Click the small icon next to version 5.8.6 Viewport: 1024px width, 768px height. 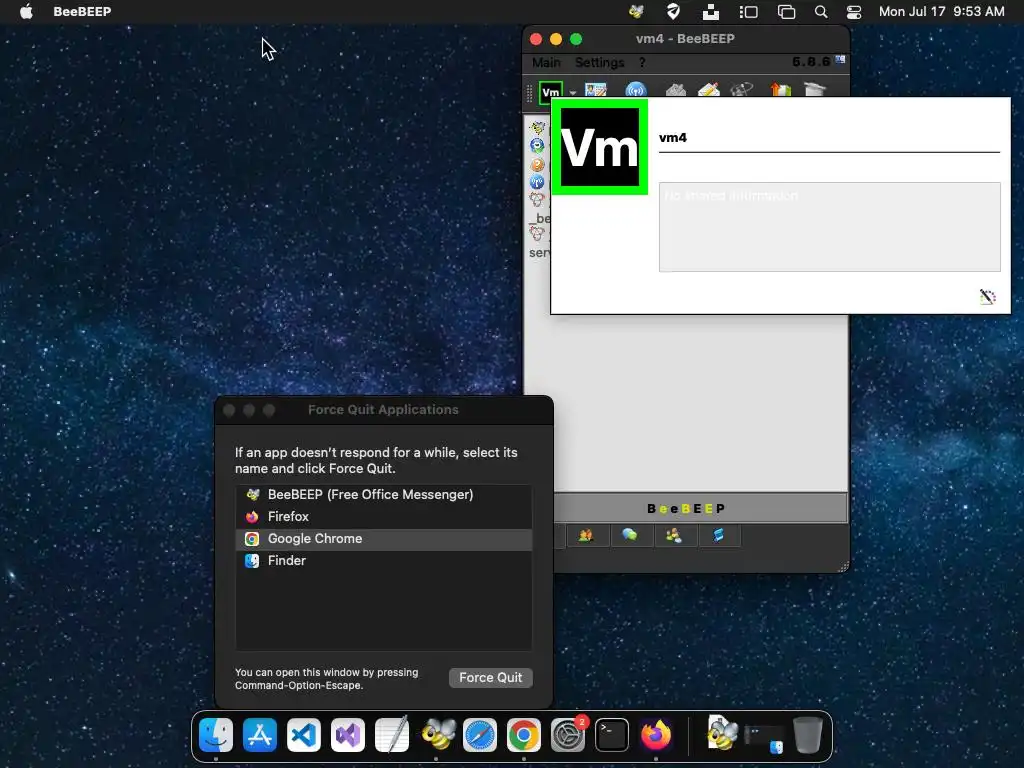click(840, 60)
